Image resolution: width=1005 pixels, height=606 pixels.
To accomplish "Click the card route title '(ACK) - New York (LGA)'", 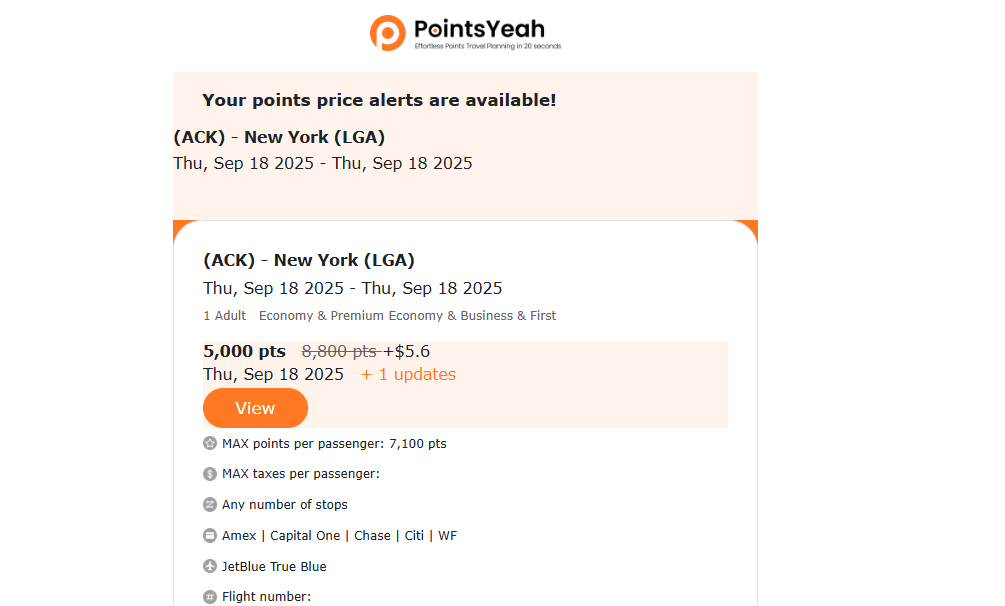I will tap(309, 261).
